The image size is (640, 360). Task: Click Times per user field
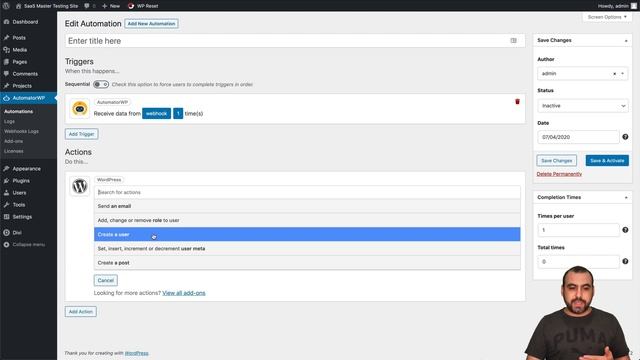[x=578, y=230]
